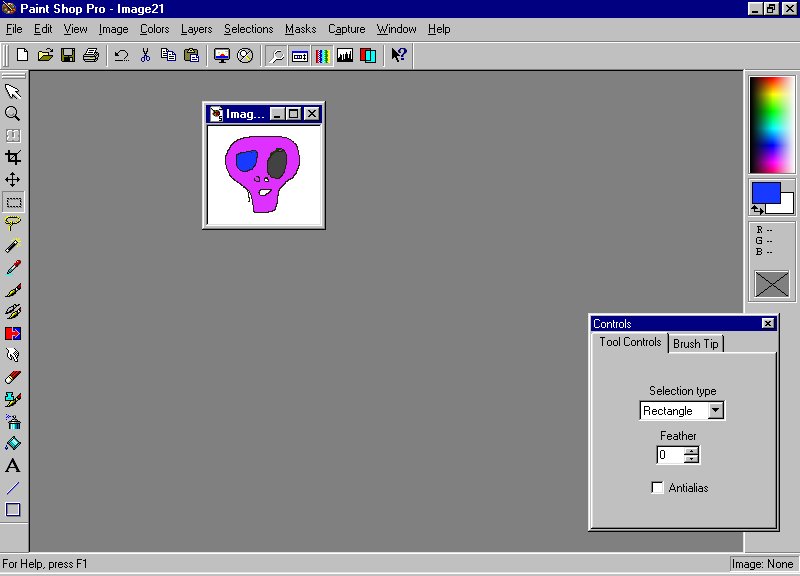Image resolution: width=800 pixels, height=576 pixels.
Task: Copy selection with the toolbar copy icon
Action: pyautogui.click(x=168, y=55)
